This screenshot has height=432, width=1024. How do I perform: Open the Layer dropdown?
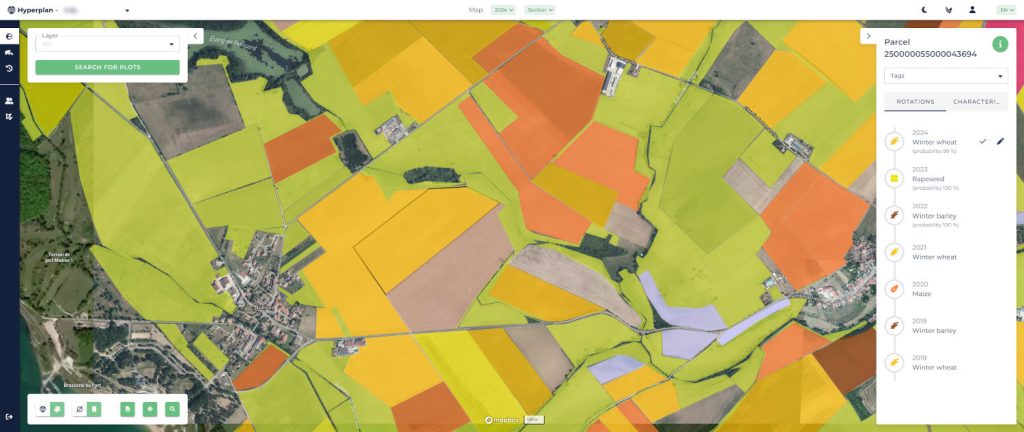[107, 44]
